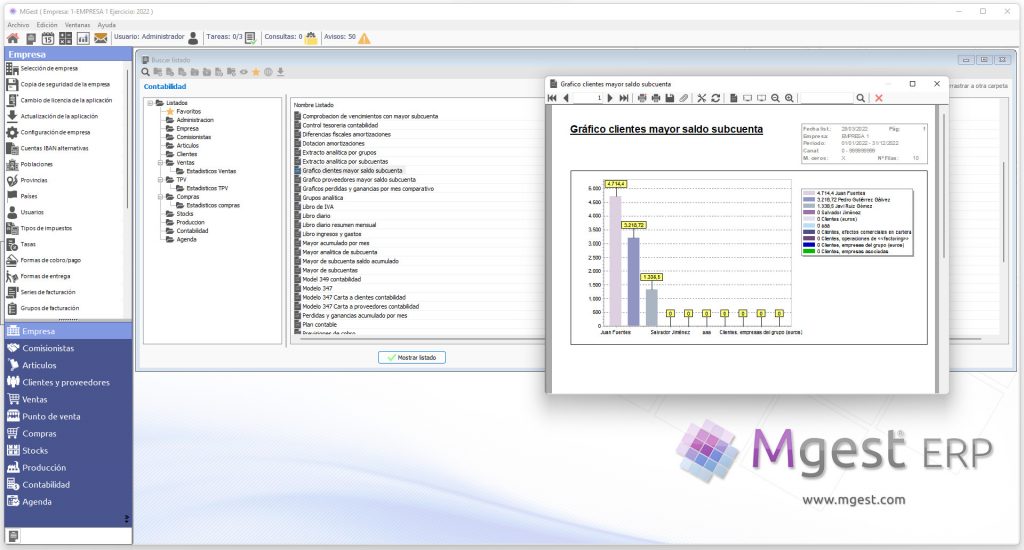Click the green Clientes empresas asociadas legend swatch
The height and width of the screenshot is (550, 1024).
809,251
